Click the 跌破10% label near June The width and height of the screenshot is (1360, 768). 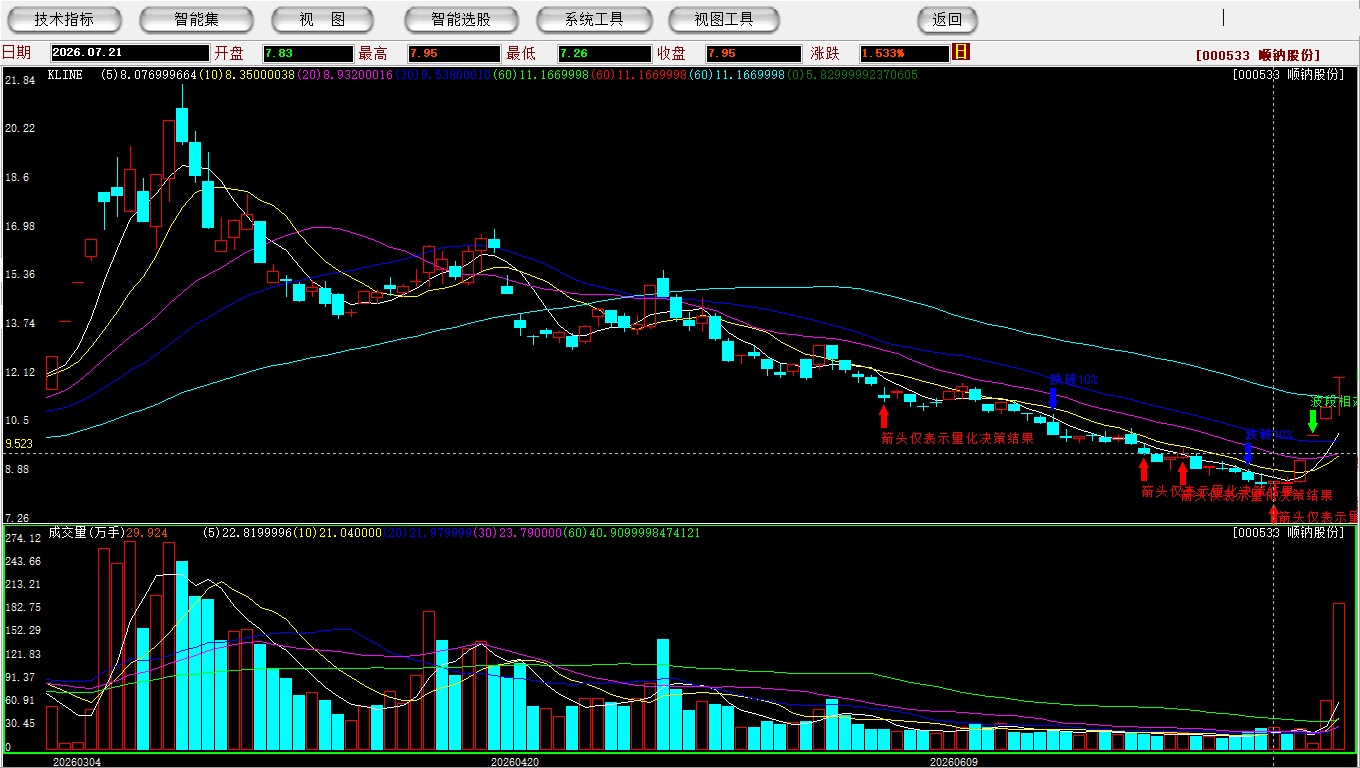click(x=1073, y=380)
